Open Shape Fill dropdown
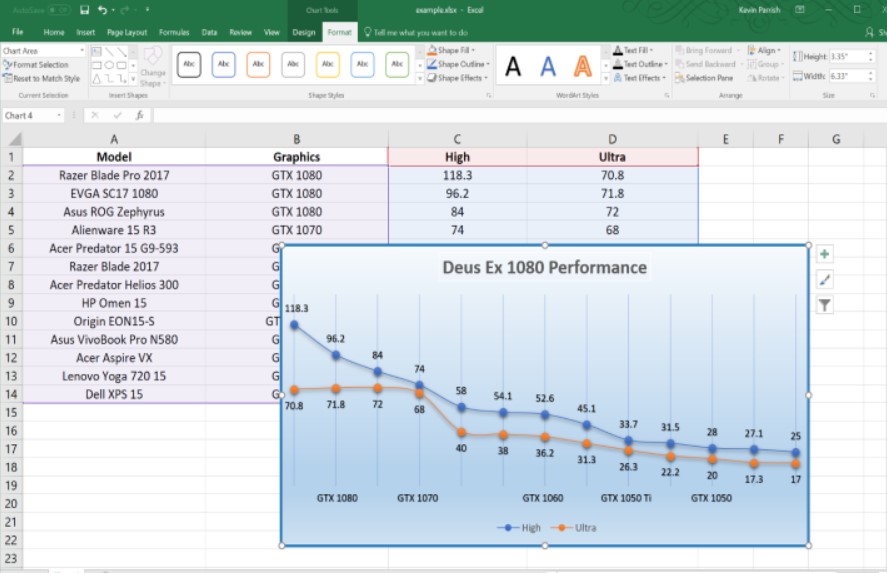This screenshot has height=573, width=887. tap(451, 50)
